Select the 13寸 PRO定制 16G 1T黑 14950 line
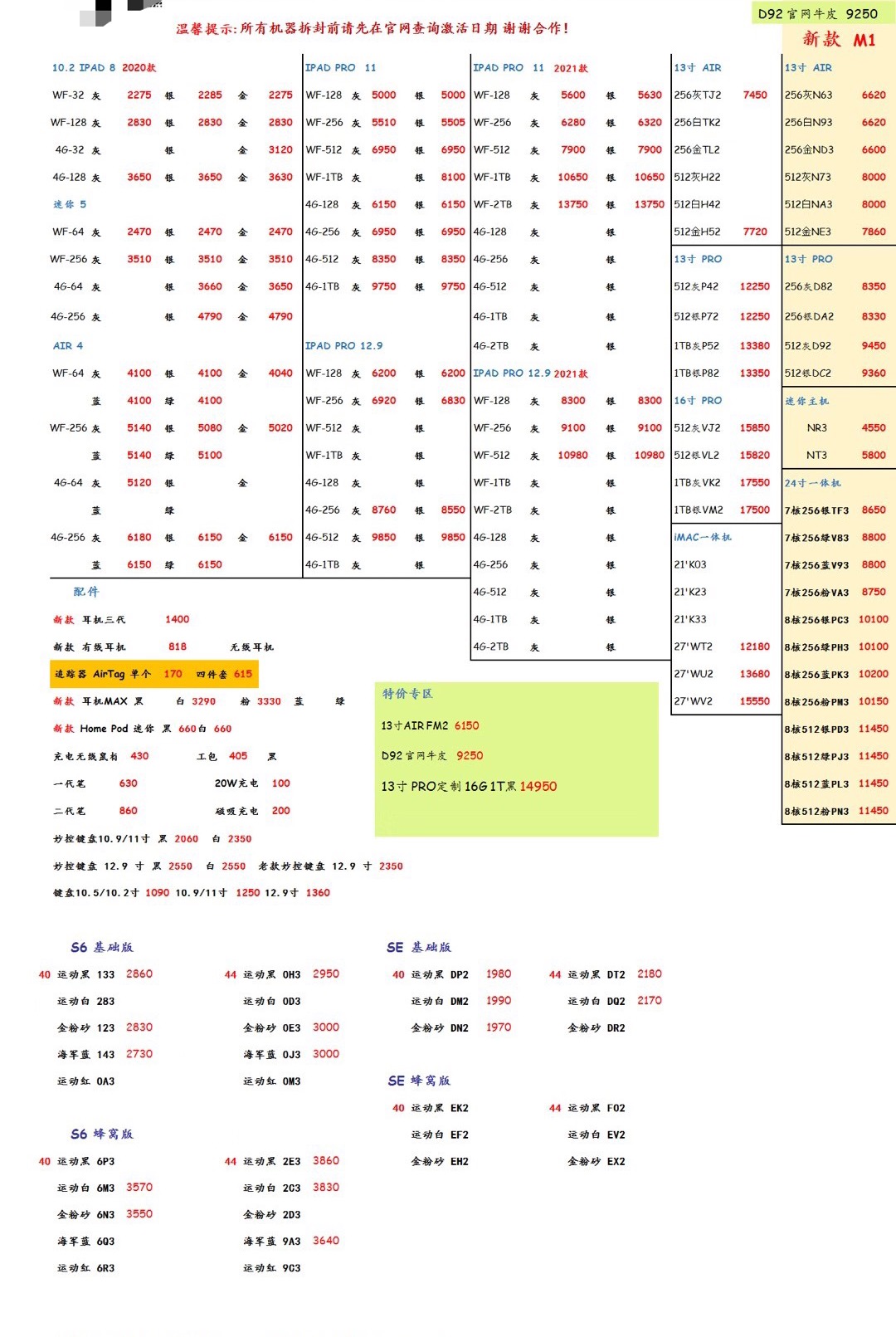Image resolution: width=896 pixels, height=1337 pixels. [x=469, y=786]
